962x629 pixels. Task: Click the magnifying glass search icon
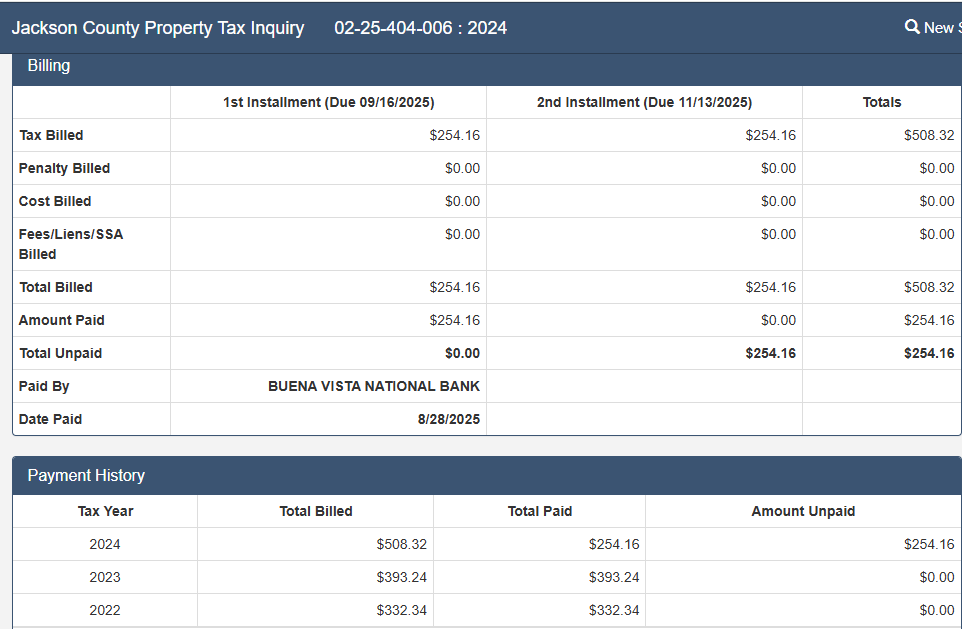tap(912, 27)
